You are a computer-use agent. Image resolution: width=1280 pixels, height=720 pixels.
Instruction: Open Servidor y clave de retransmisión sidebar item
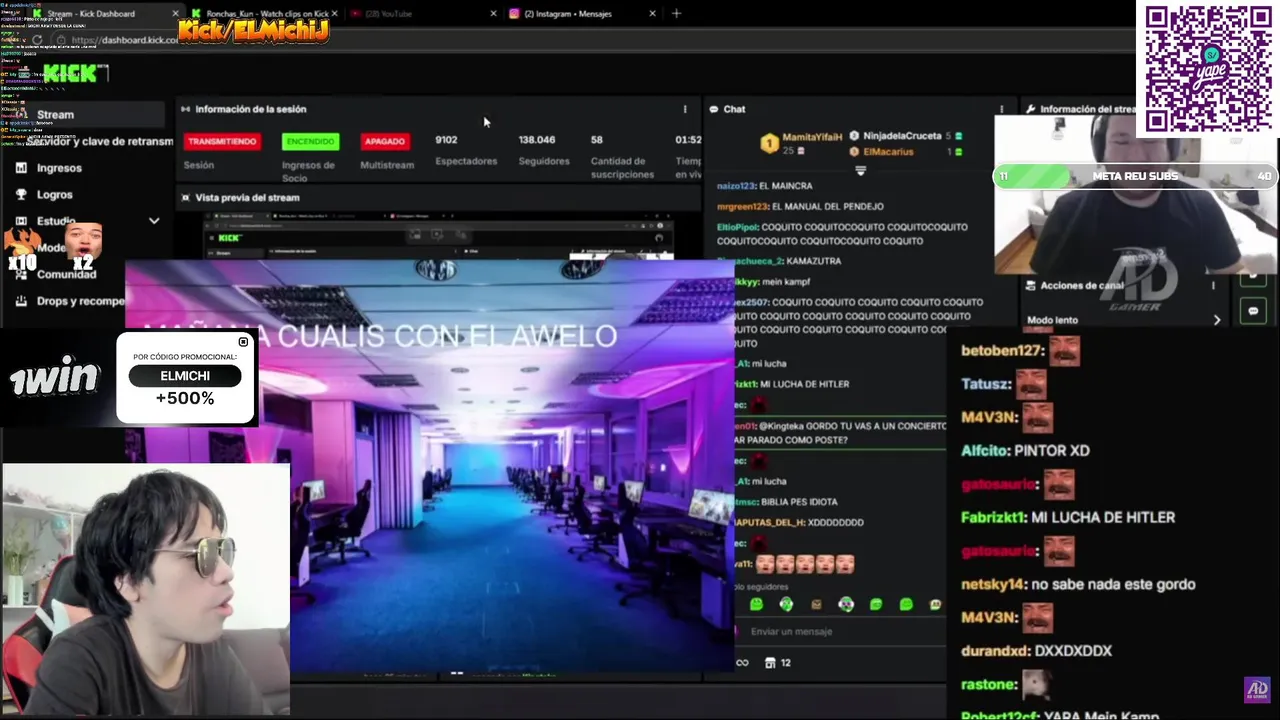click(x=99, y=142)
